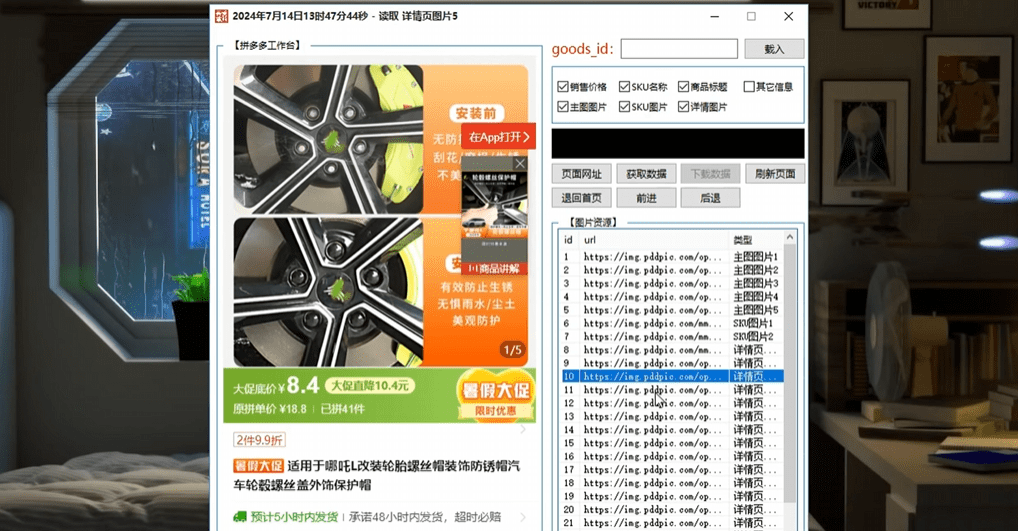Click the url column header
This screenshot has height=531, width=1018.
653,240
